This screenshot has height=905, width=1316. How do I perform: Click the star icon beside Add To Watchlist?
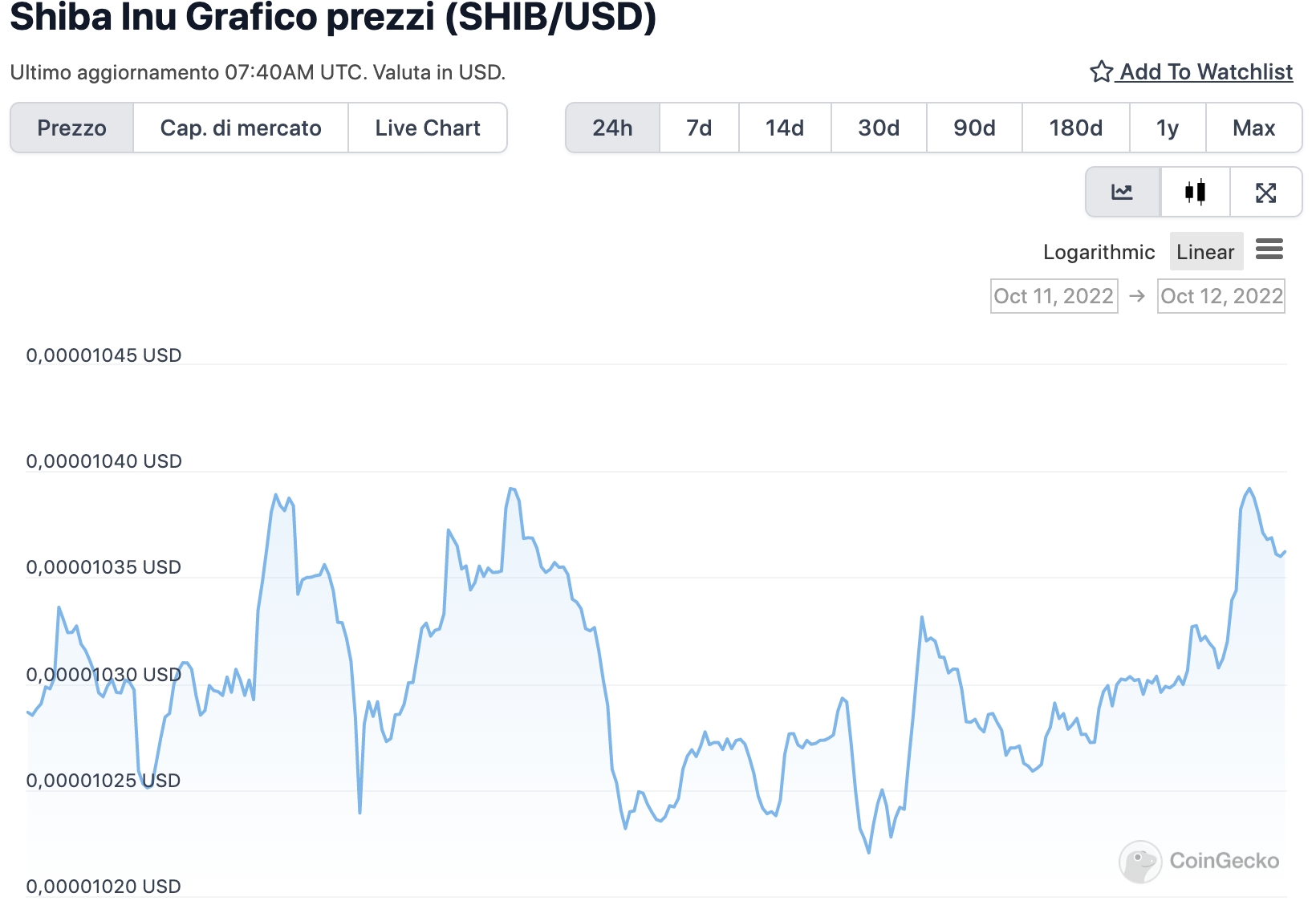pos(1101,71)
